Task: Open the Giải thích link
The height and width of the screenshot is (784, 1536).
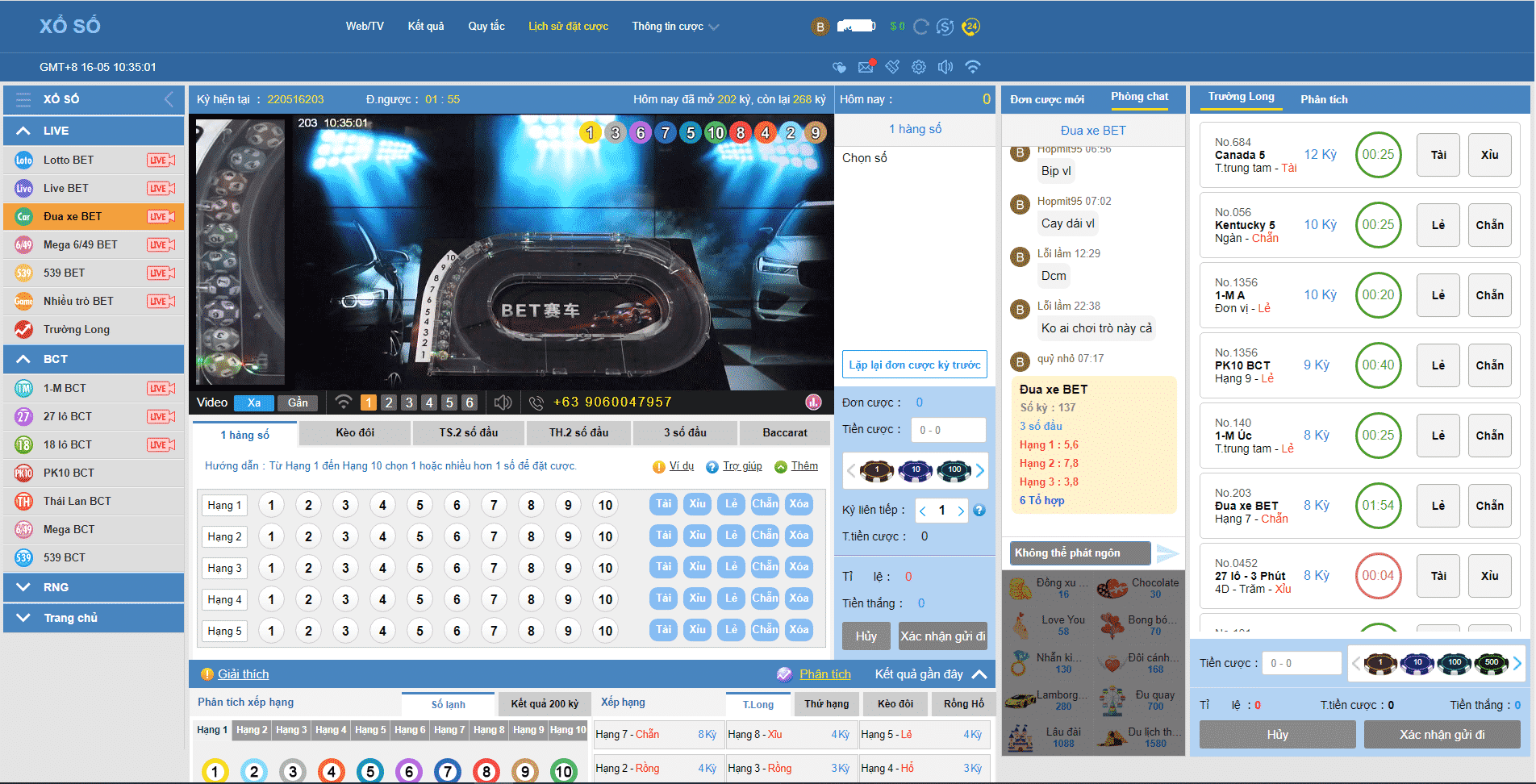Action: [243, 674]
